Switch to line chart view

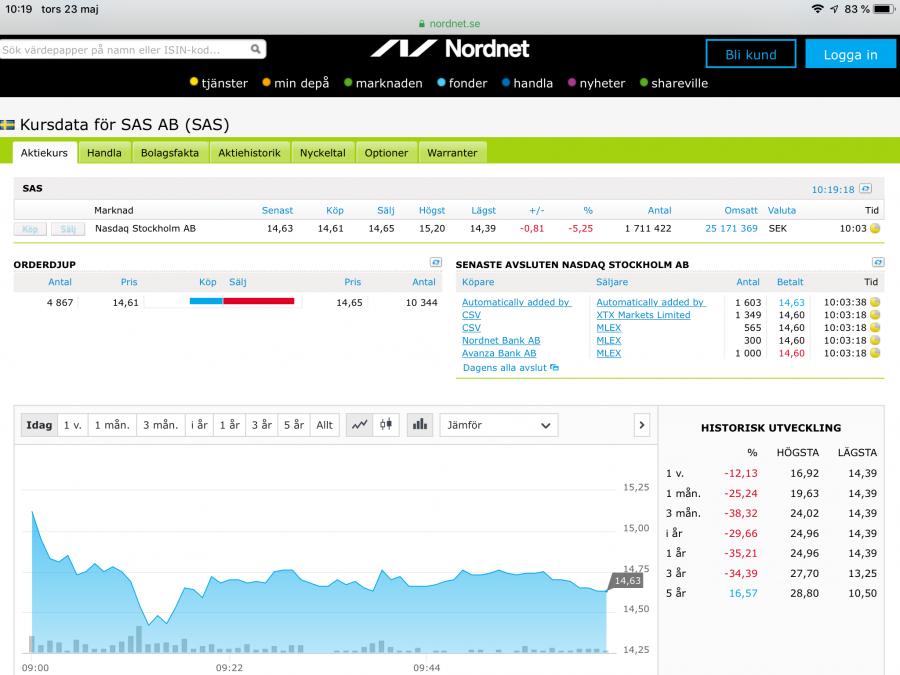(359, 425)
